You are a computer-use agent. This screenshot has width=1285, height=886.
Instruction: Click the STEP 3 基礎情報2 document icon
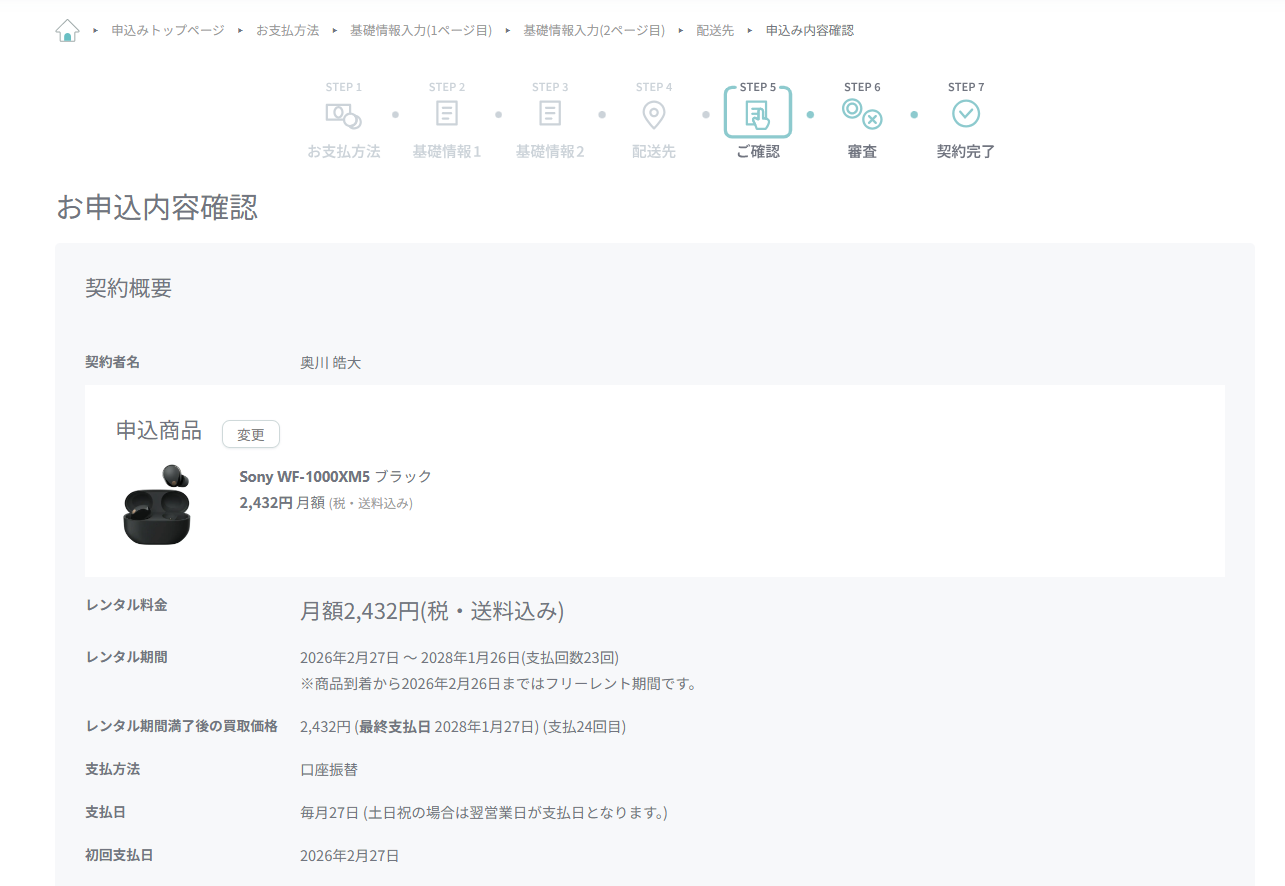[550, 114]
